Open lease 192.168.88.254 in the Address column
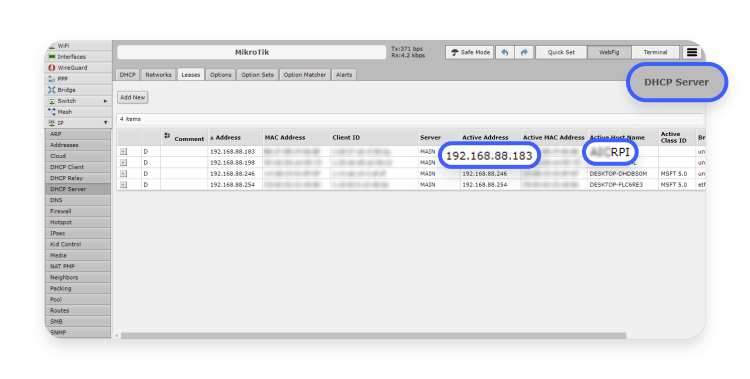The image size is (750, 379). click(232, 185)
